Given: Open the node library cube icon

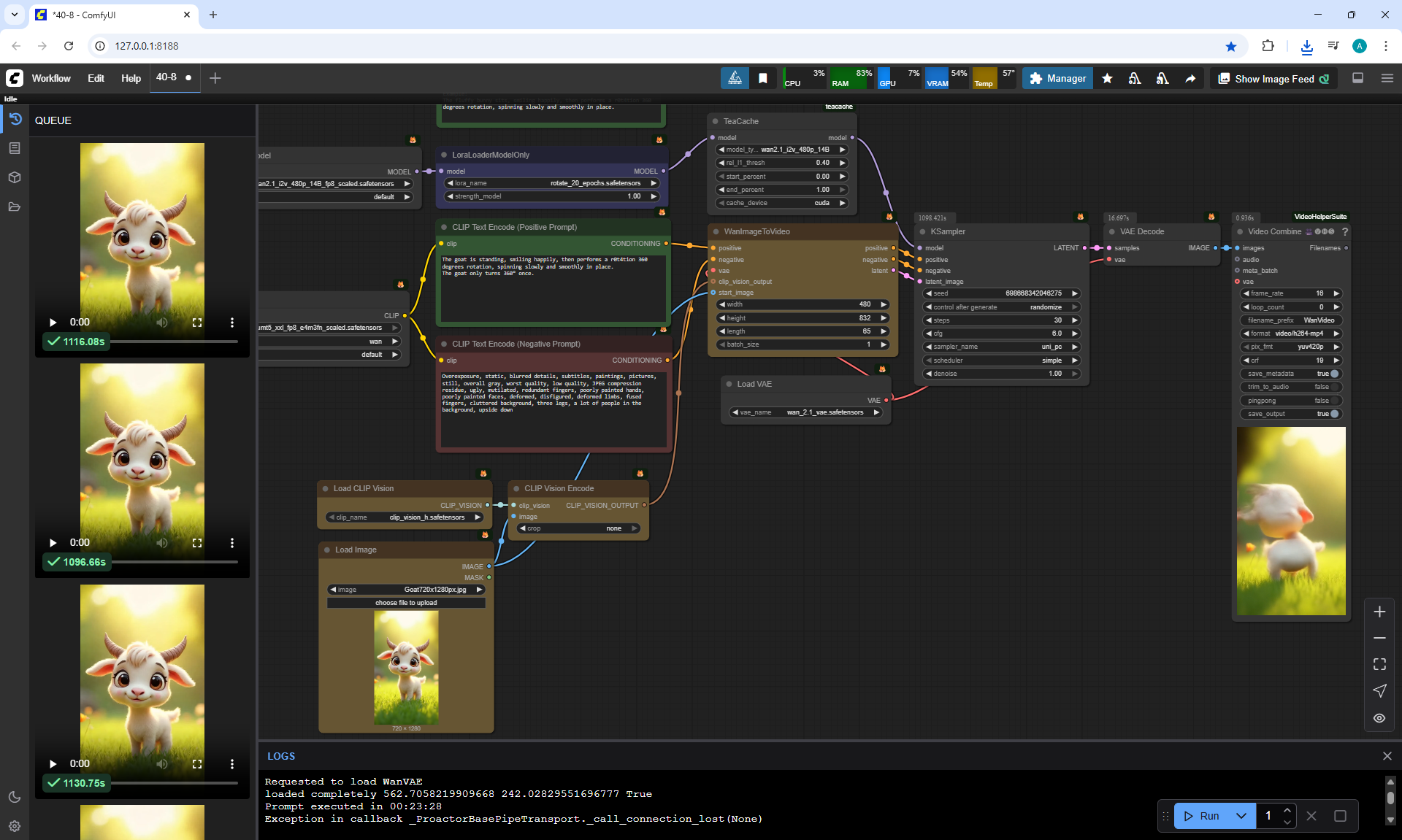Looking at the screenshot, I should (15, 177).
